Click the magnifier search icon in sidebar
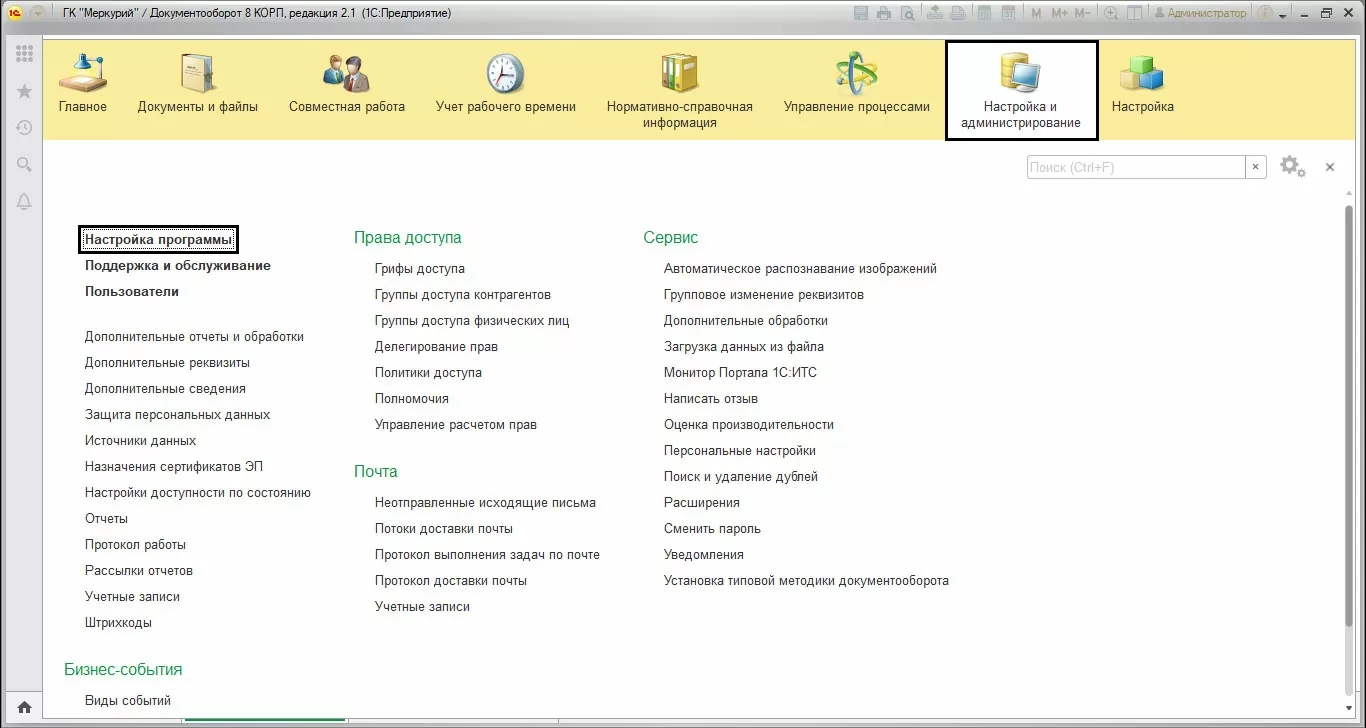Screen dimensions: 1366x728 (x=24, y=165)
